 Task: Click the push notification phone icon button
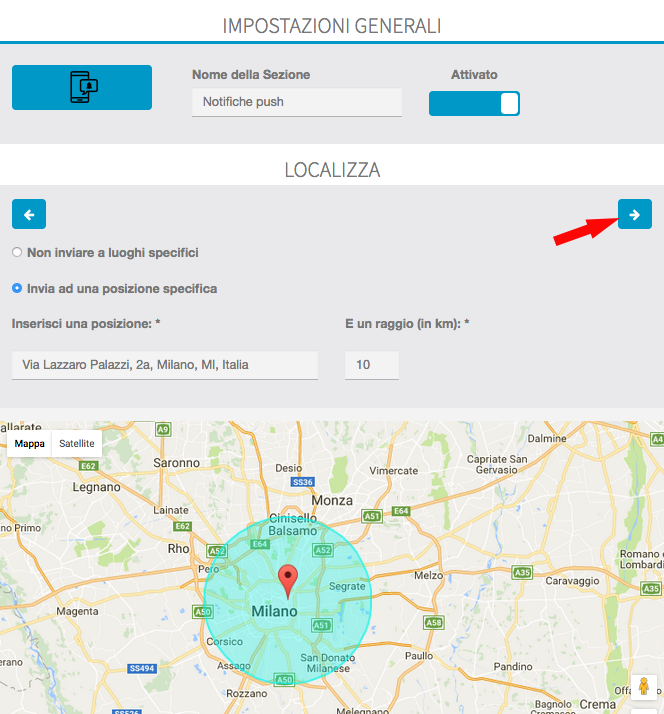(81, 88)
